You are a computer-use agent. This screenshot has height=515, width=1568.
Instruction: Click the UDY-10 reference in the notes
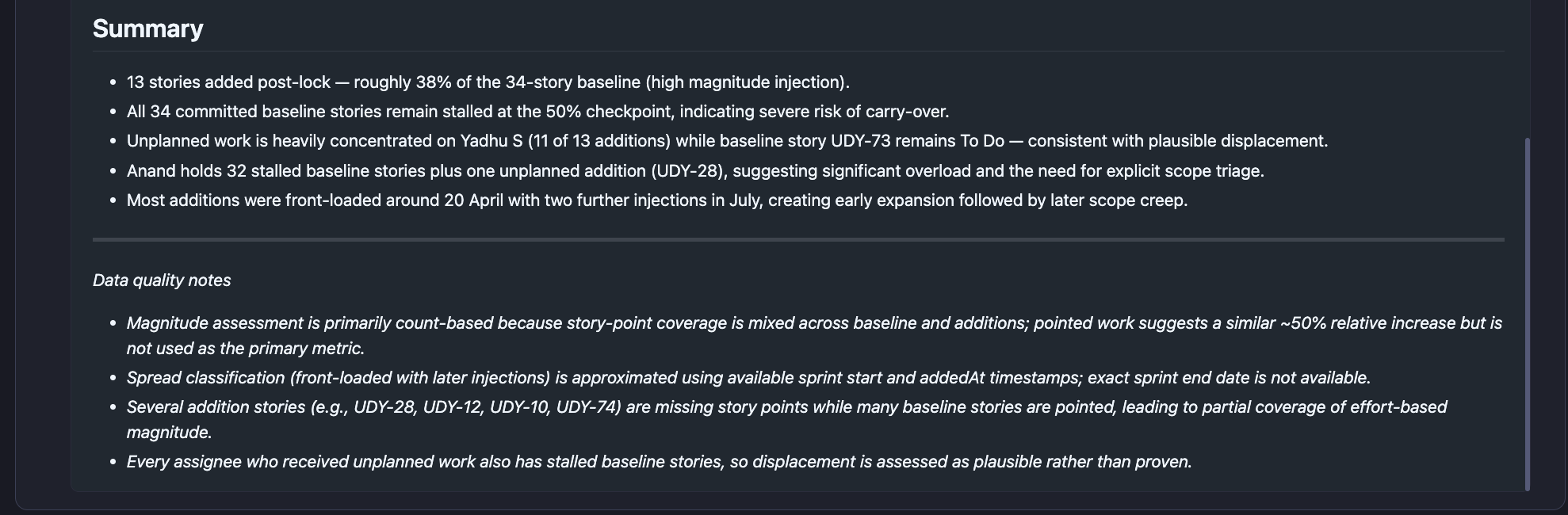coord(519,407)
